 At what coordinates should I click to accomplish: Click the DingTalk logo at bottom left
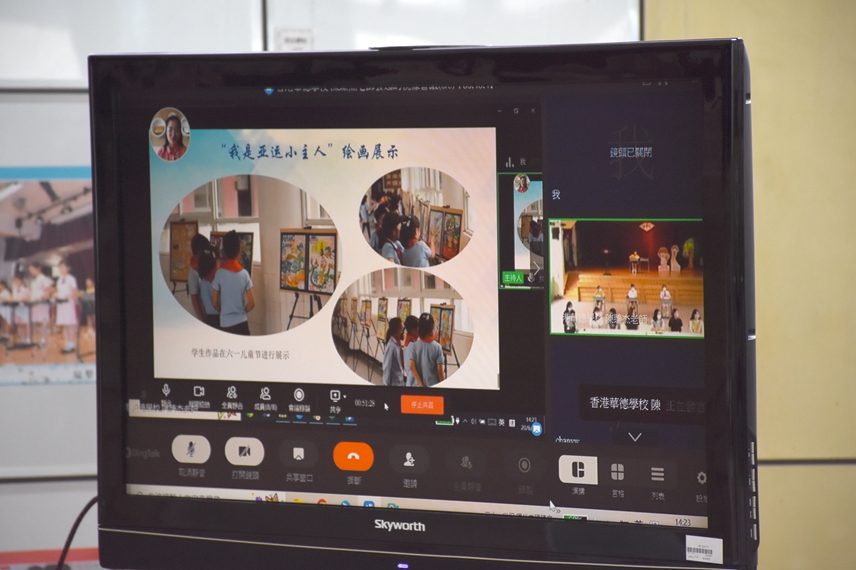[x=142, y=453]
